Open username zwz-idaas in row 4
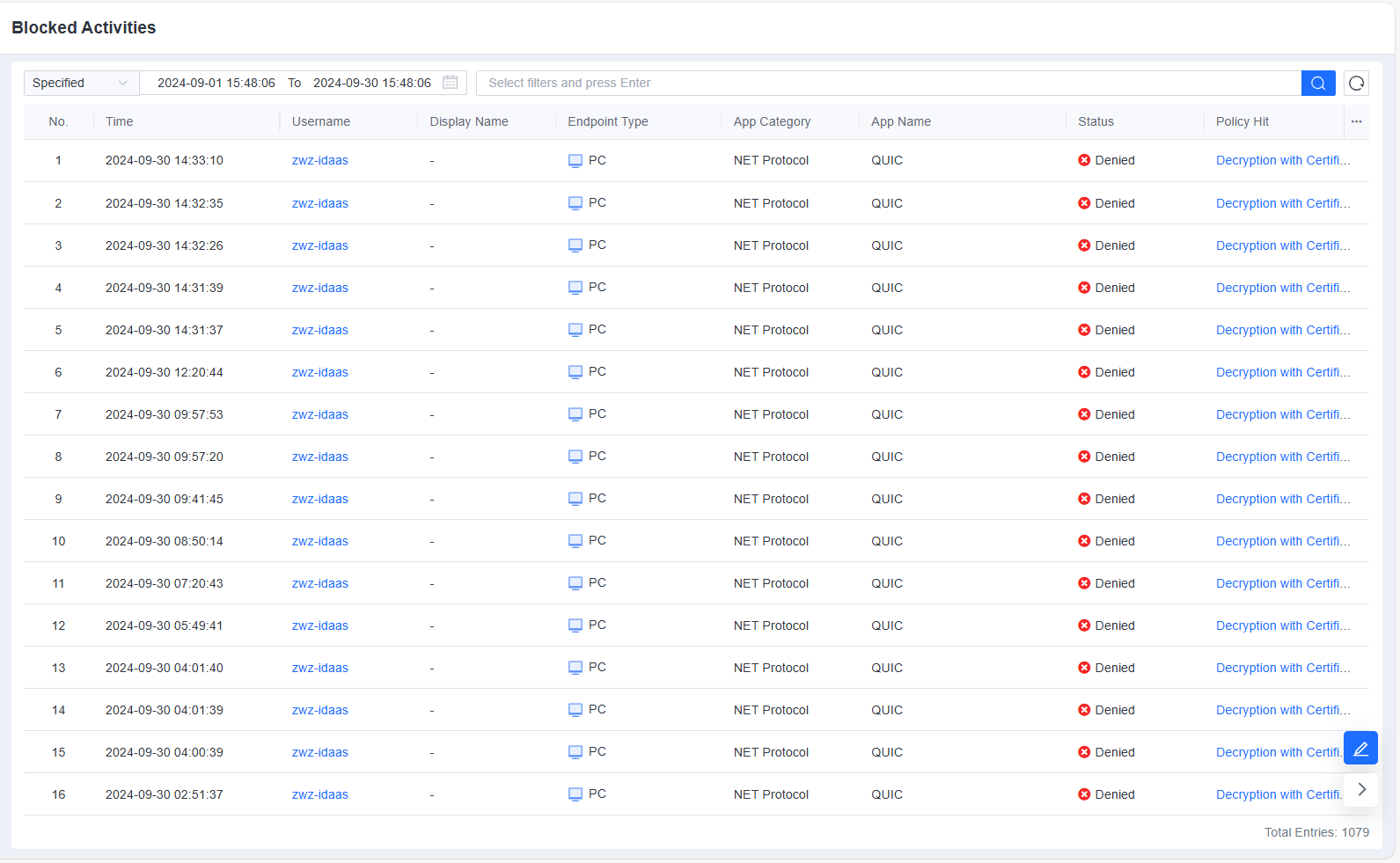The image size is (1400, 863). [320, 288]
